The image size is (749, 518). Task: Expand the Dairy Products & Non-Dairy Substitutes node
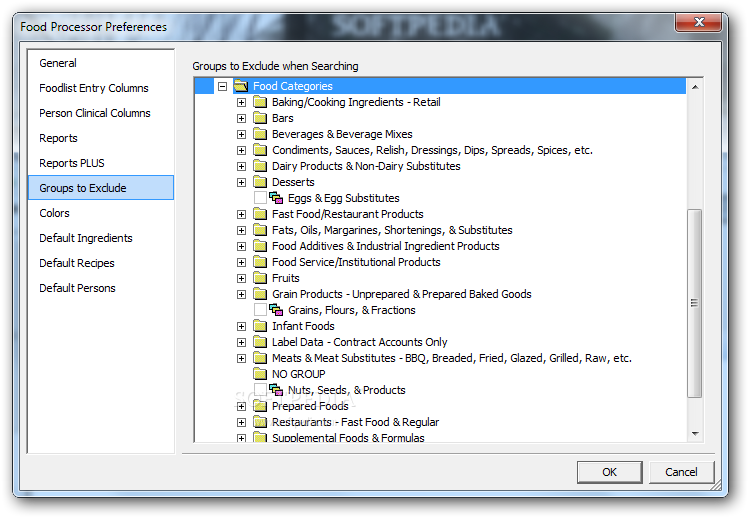click(x=241, y=166)
